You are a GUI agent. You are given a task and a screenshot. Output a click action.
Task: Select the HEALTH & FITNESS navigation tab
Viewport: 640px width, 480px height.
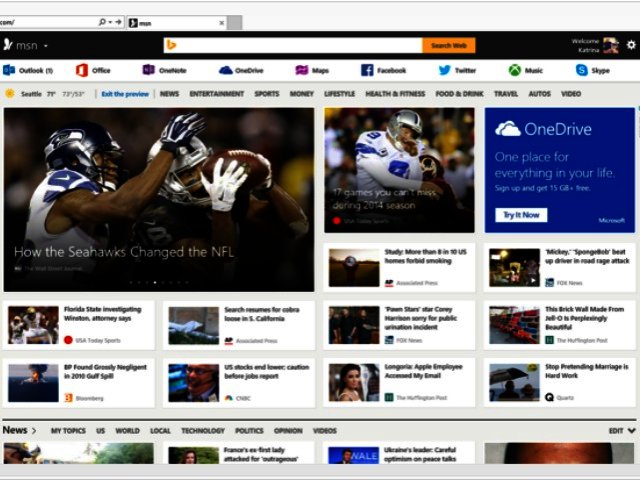(x=395, y=94)
